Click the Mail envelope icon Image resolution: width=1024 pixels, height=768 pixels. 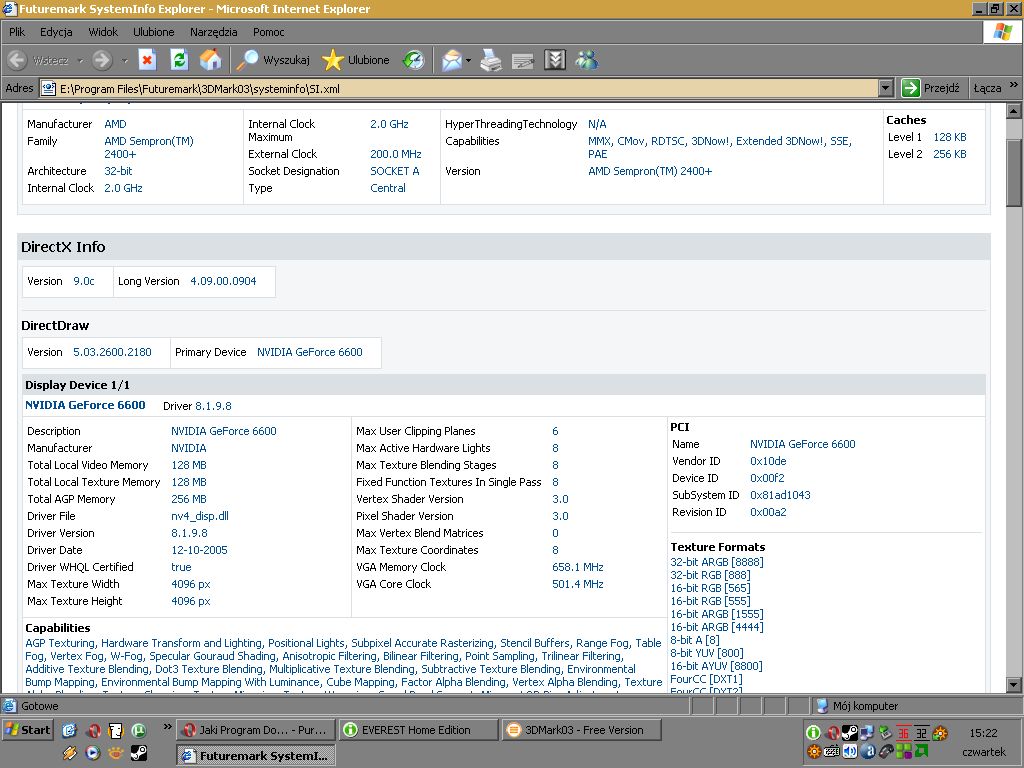(451, 60)
